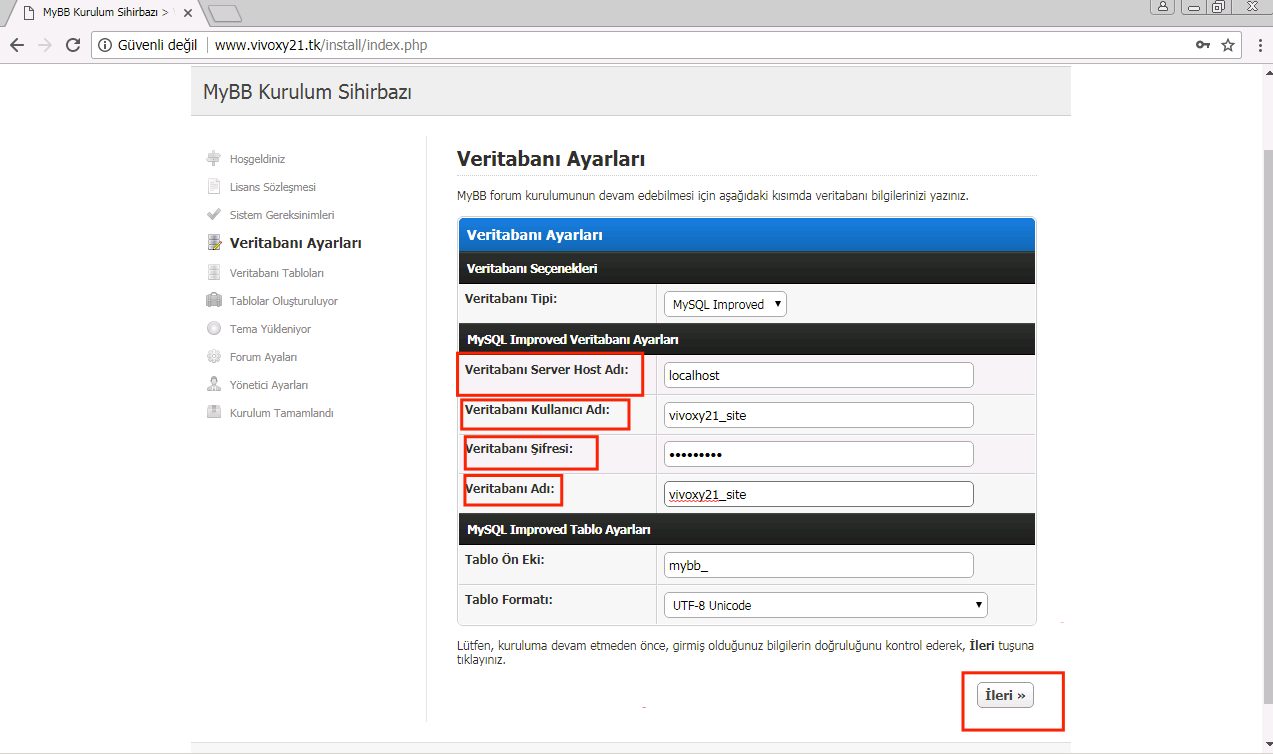
Task: Click the Veritabanı Adı input field
Action: click(819, 494)
